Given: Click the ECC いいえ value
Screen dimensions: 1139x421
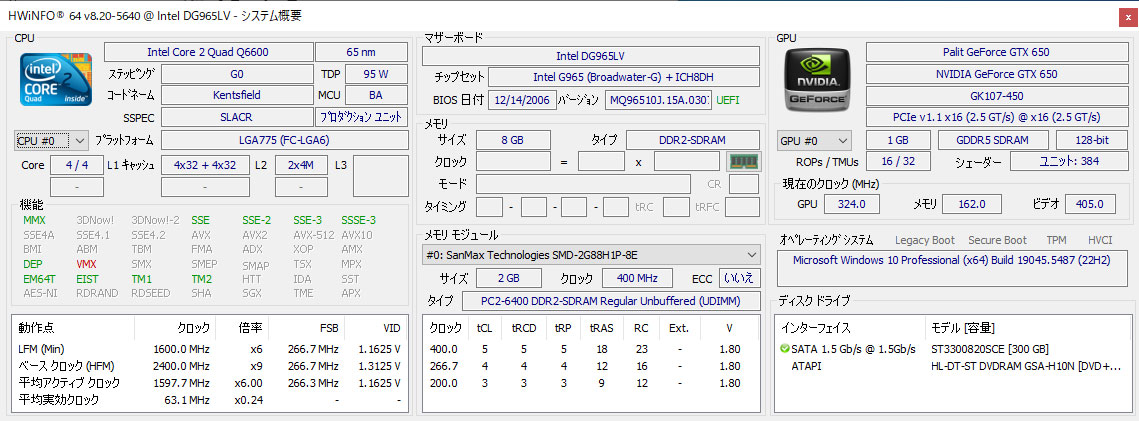Looking at the screenshot, I should [x=739, y=279].
